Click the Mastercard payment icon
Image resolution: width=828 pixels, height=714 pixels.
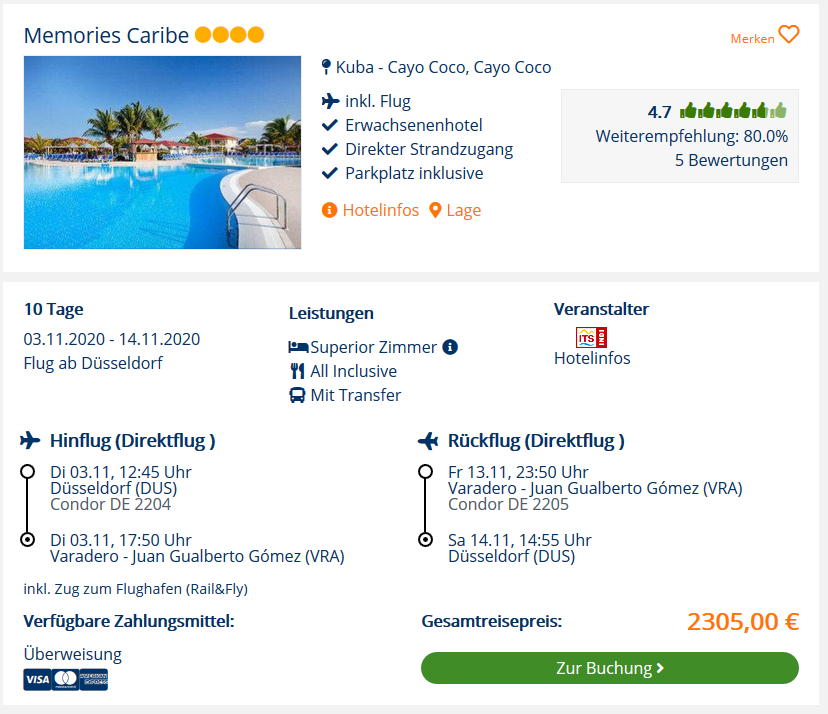65,680
